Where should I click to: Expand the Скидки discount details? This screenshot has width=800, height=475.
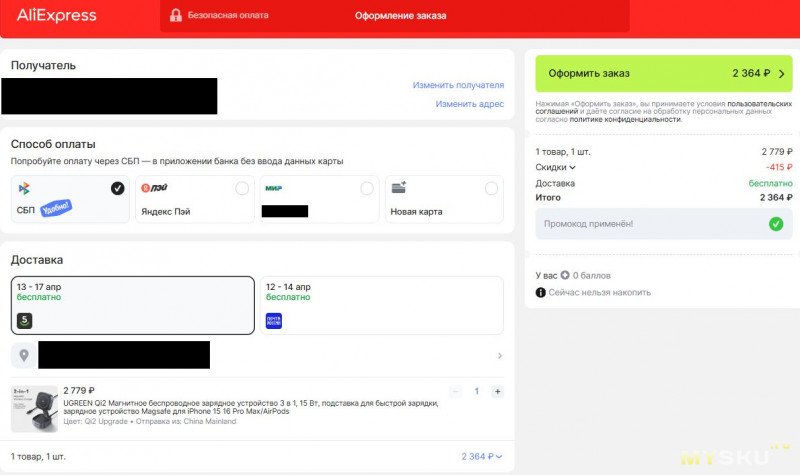[x=556, y=168]
